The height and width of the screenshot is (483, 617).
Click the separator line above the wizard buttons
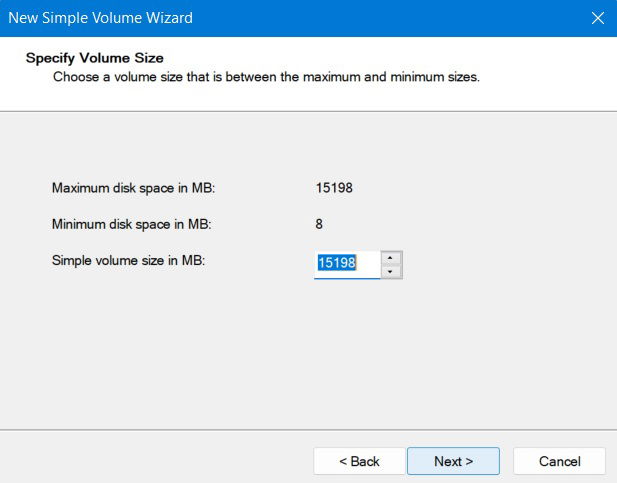click(308, 430)
